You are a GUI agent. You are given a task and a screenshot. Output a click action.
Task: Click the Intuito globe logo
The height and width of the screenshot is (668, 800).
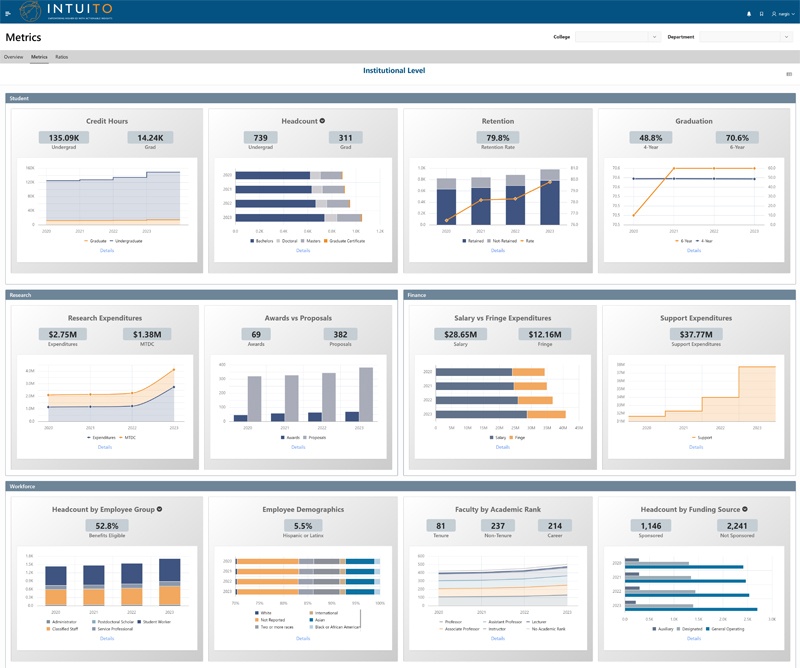(30, 11)
